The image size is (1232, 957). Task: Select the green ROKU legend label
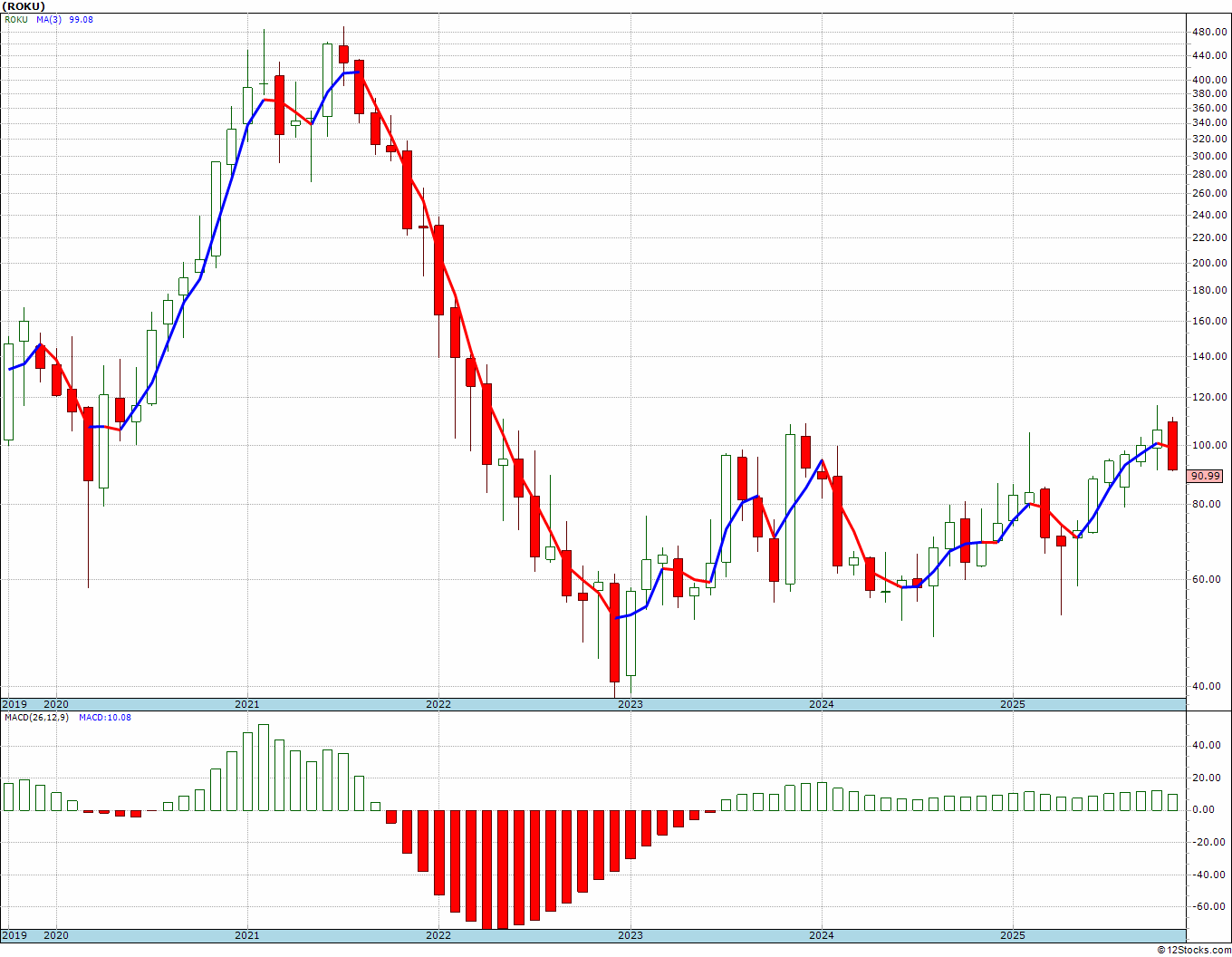tap(15, 19)
